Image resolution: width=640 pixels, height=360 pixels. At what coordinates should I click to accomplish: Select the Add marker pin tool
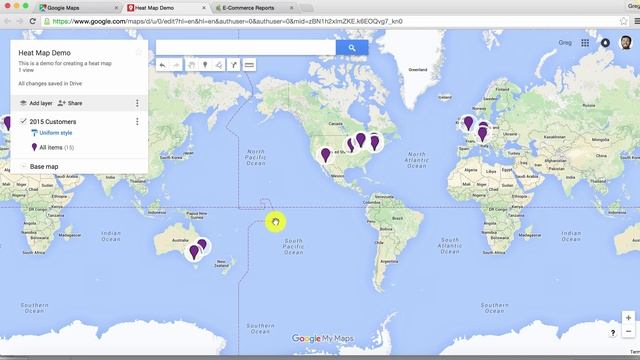205,65
